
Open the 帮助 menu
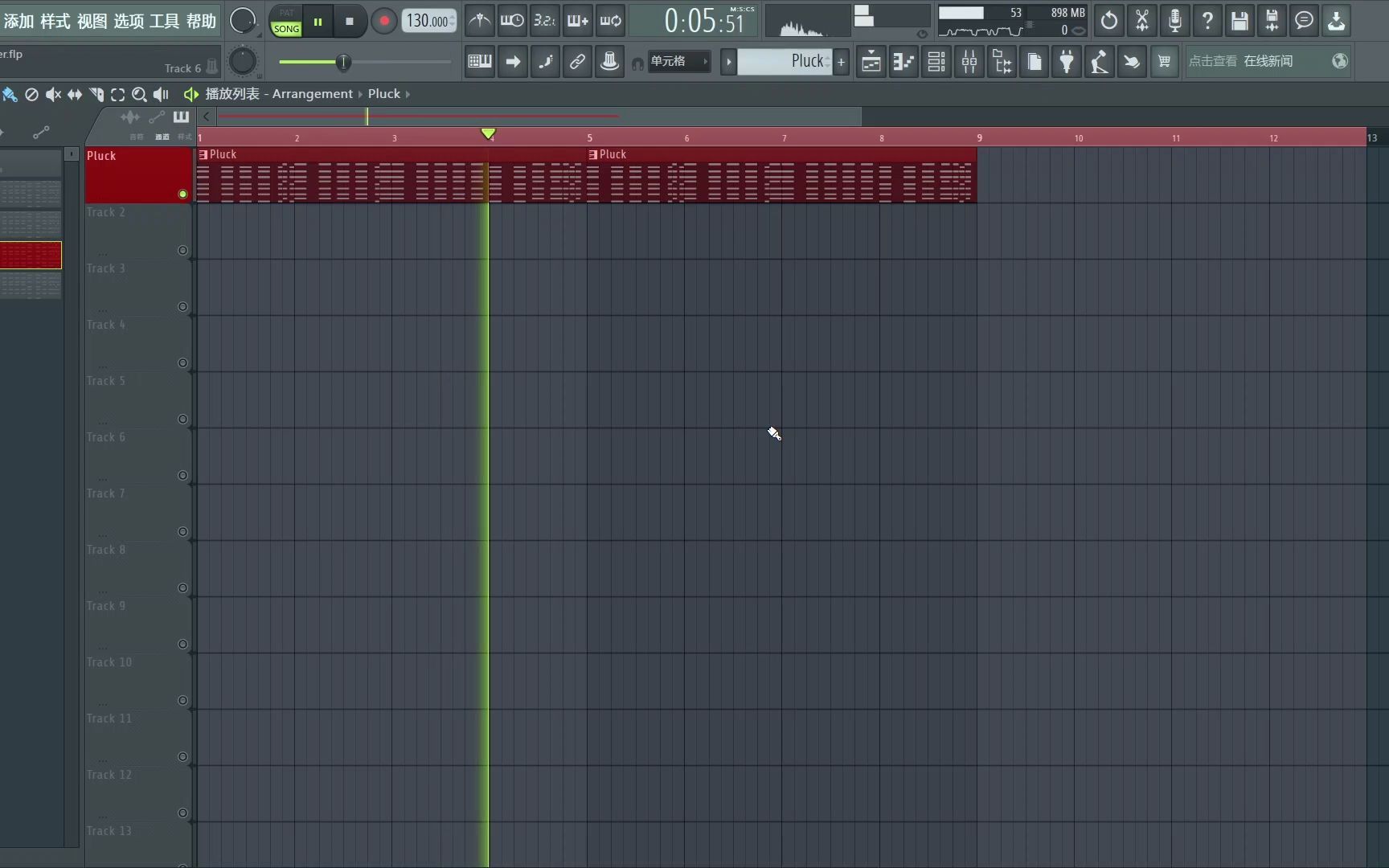pyautogui.click(x=201, y=21)
